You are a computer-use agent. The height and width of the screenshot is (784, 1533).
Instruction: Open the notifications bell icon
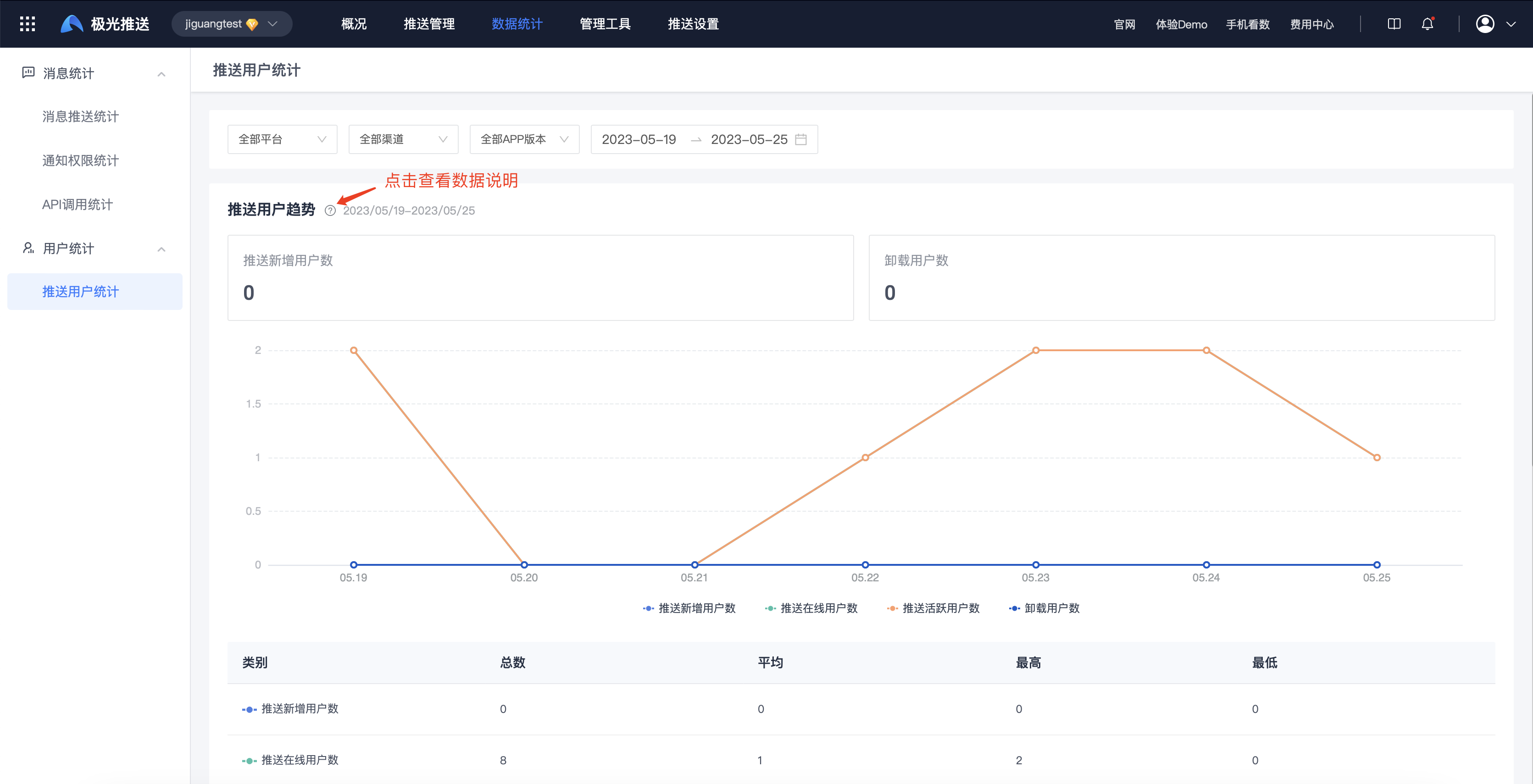pyautogui.click(x=1427, y=24)
